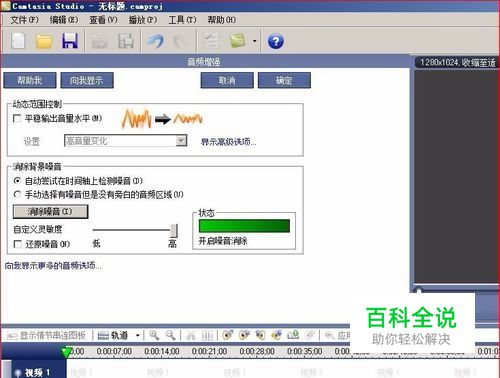The height and width of the screenshot is (378, 500).
Task: Undo with the blue curved arrow
Action: tap(156, 41)
